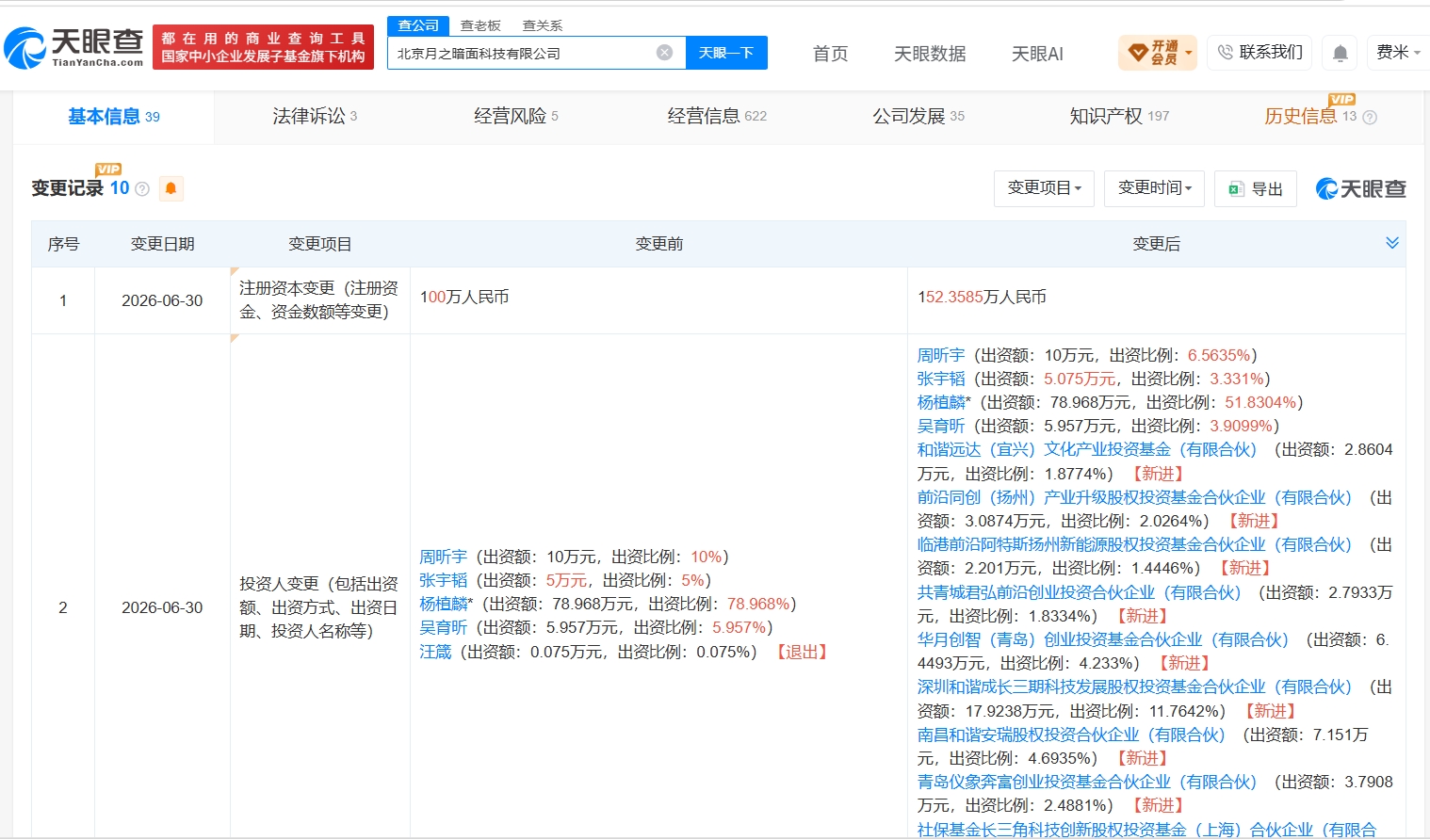Open 周昕宇 link in 变更前 column
Viewport: 1430px width, 840px height.
click(x=444, y=557)
